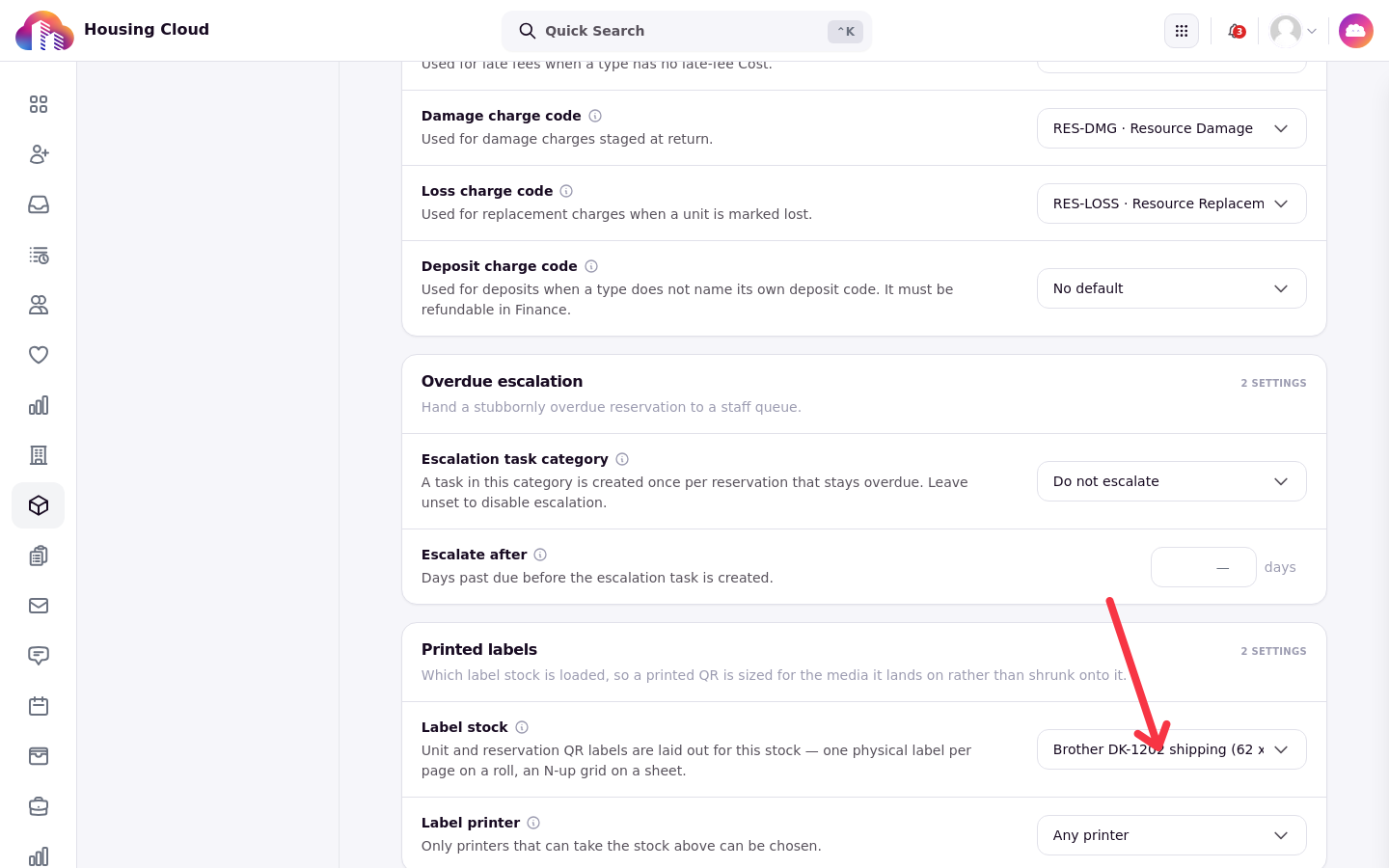1389x868 pixels.
Task: Open notifications bell with 3 badge
Action: coord(1236,31)
